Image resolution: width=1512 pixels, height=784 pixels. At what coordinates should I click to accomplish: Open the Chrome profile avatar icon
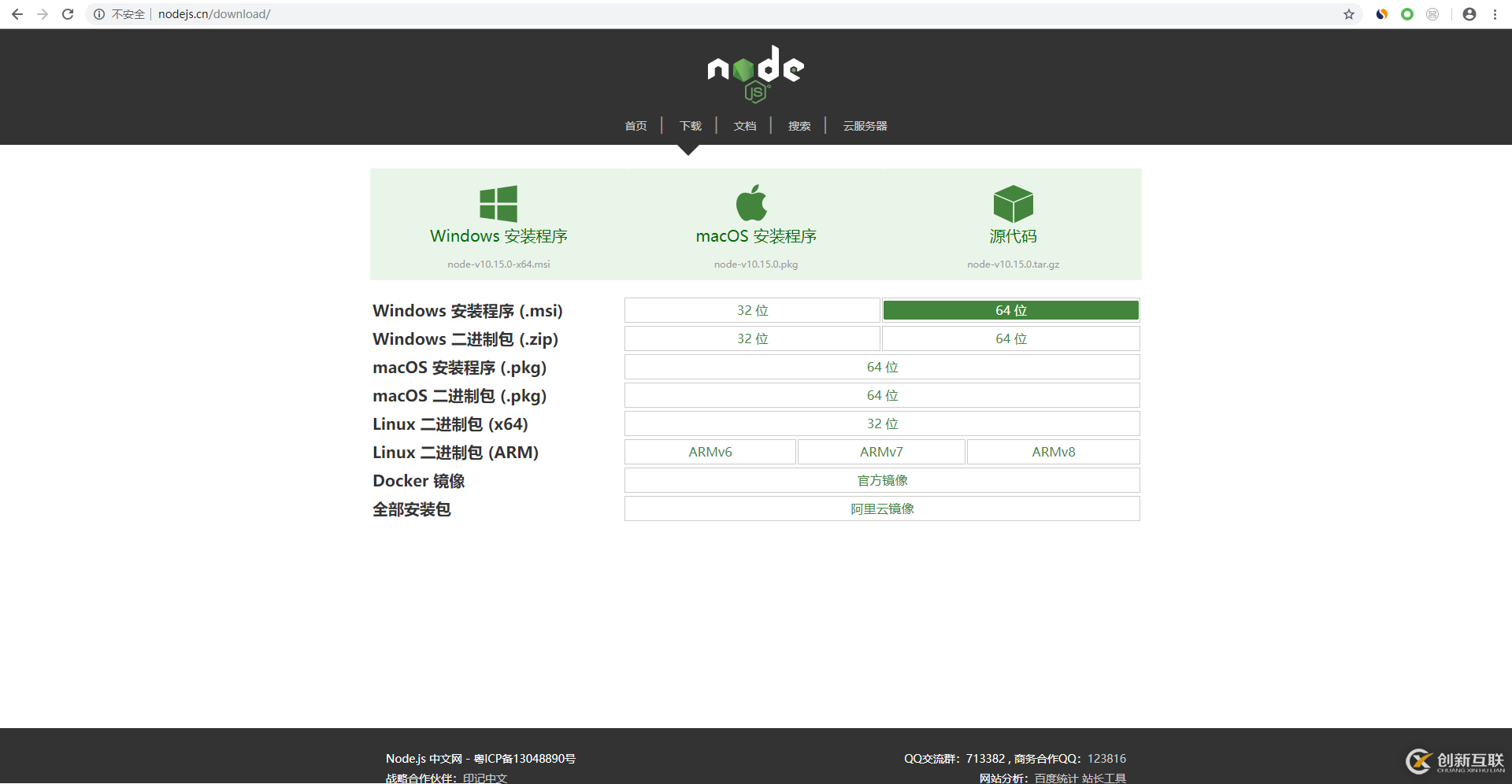(1469, 14)
